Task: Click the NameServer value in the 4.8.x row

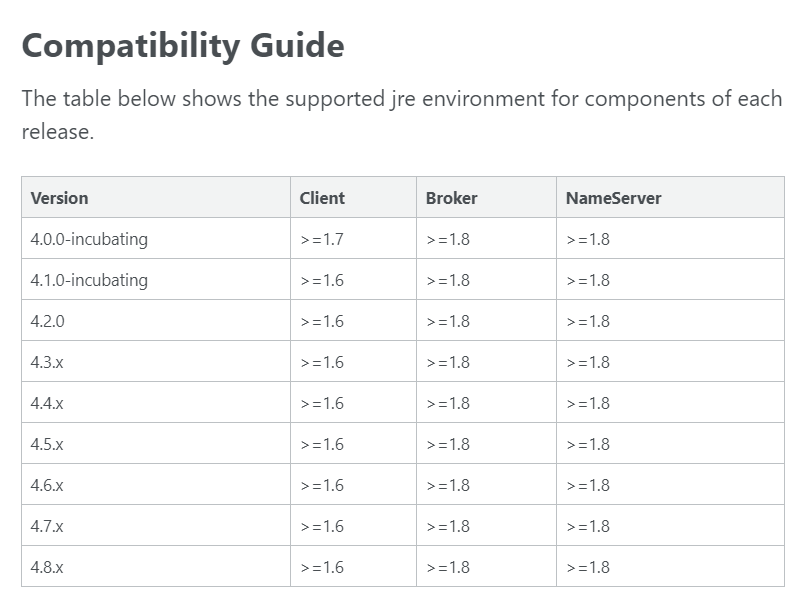Action: [x=587, y=567]
